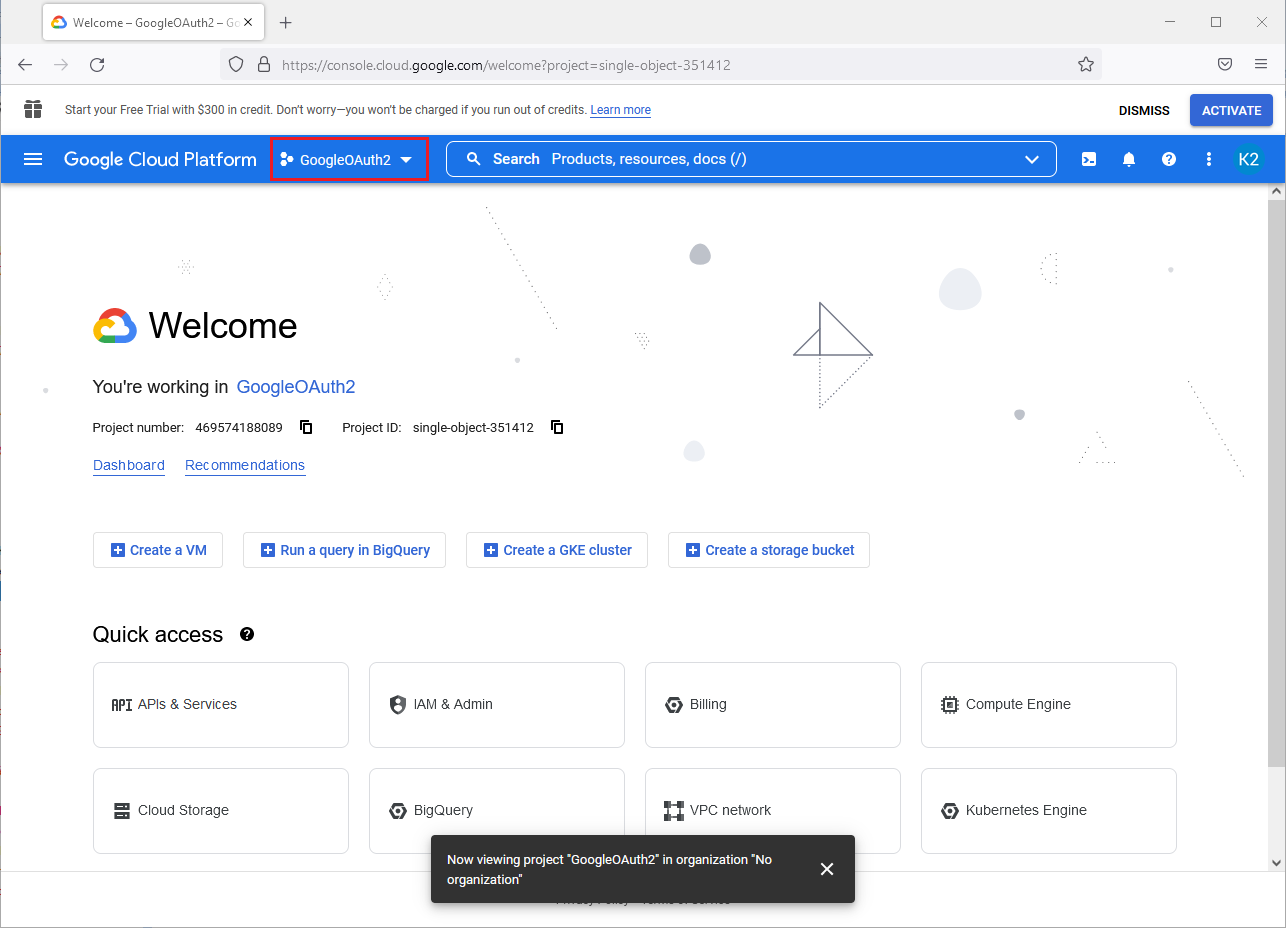Open the main navigation hamburger menu
1286x928 pixels.
(33, 159)
